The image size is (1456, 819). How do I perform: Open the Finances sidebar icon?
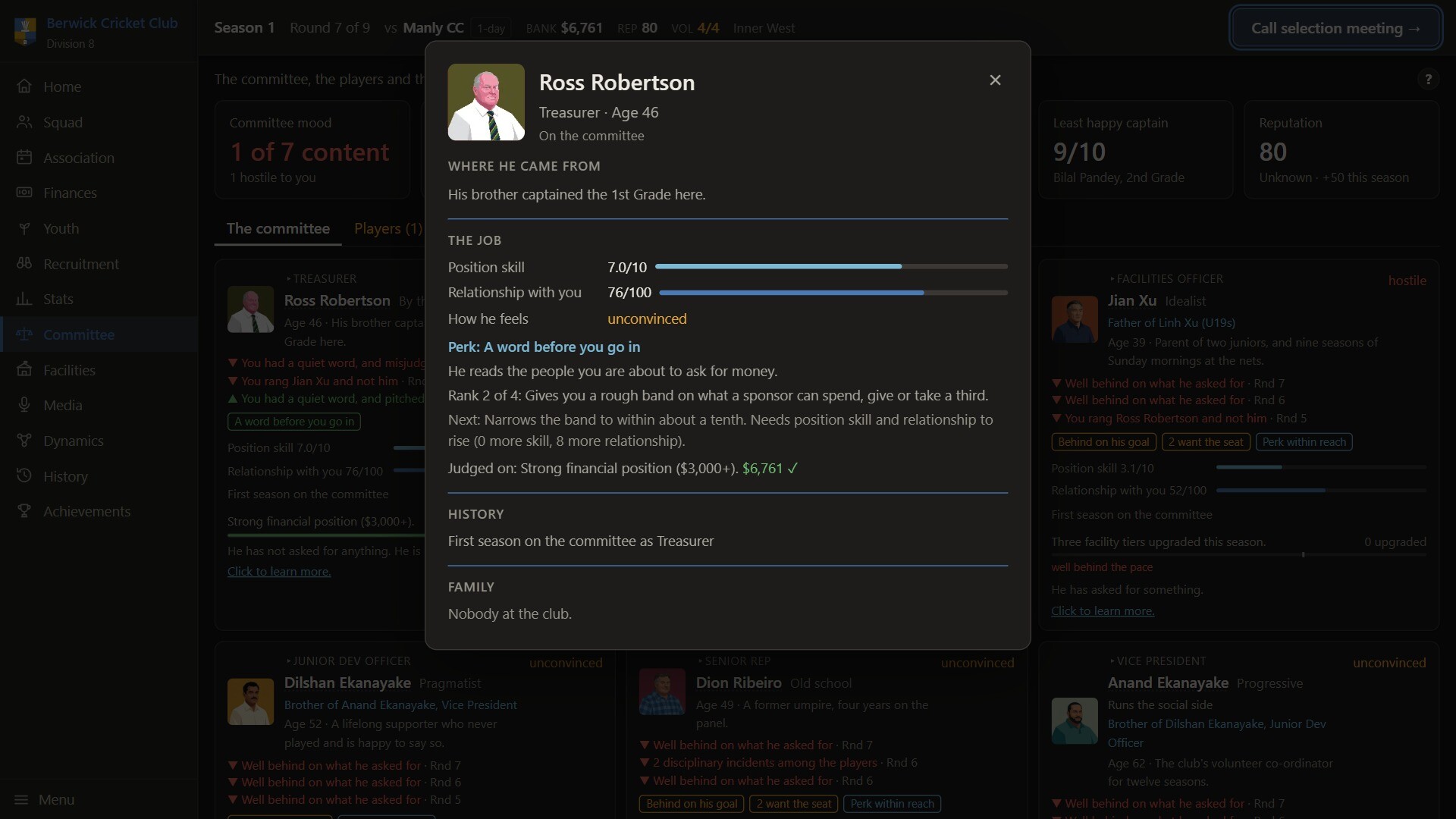[24, 193]
